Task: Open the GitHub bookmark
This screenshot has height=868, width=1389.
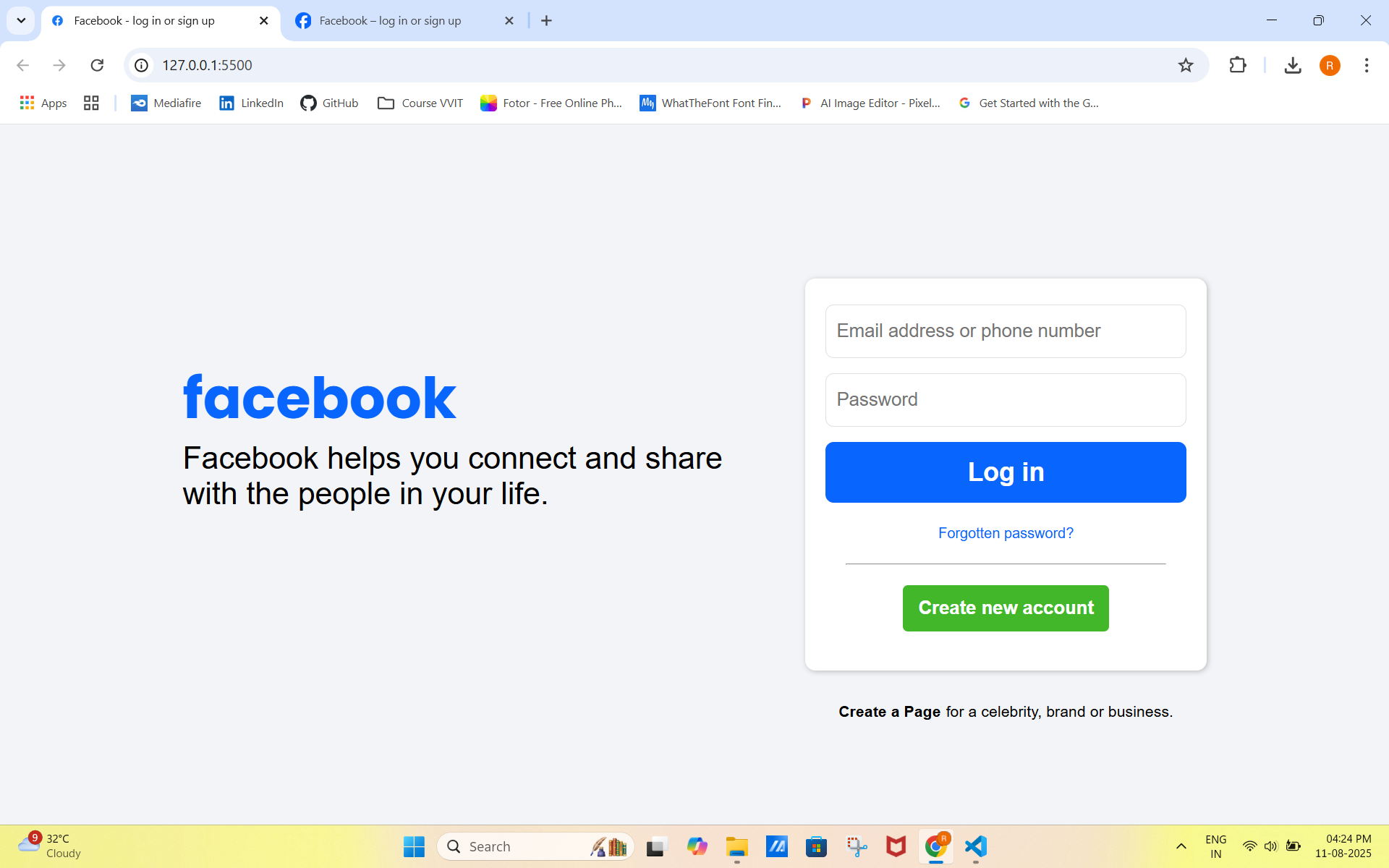Action: click(x=330, y=103)
